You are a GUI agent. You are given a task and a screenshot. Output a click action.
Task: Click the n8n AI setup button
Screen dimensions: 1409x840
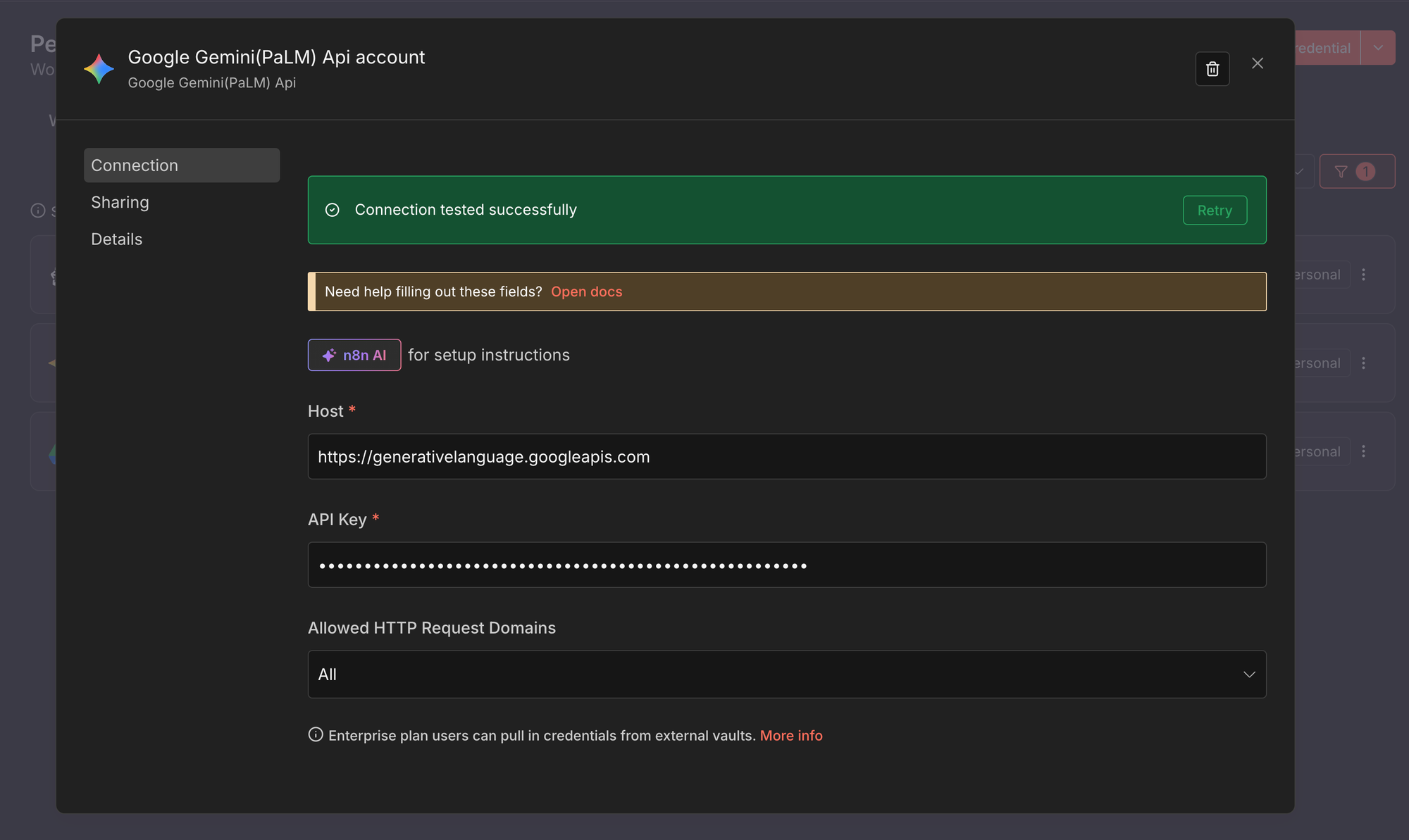point(354,355)
